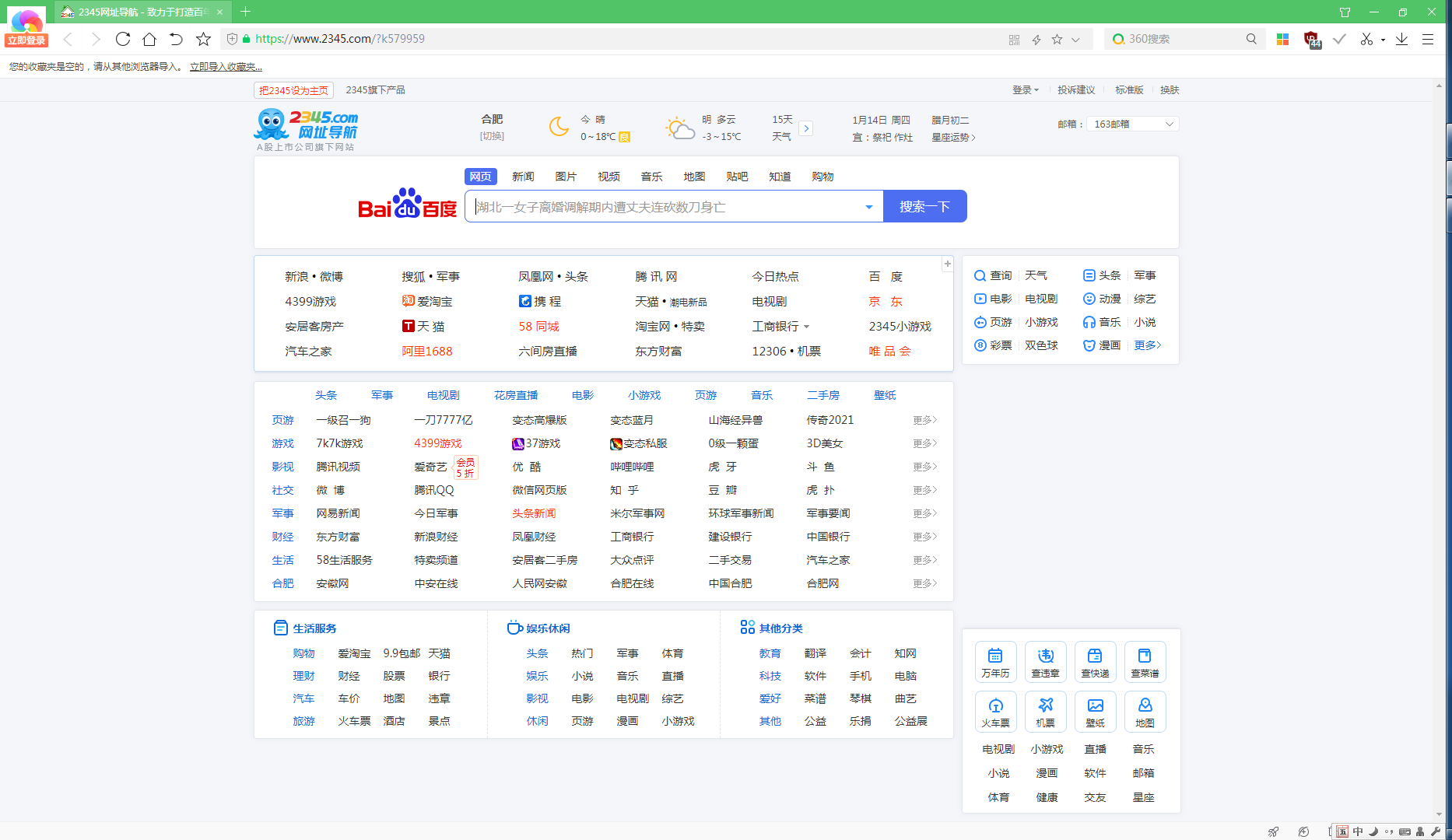This screenshot has height=840, width=1452.
Task: Open 查违章 tool icon
Action: tap(1045, 661)
